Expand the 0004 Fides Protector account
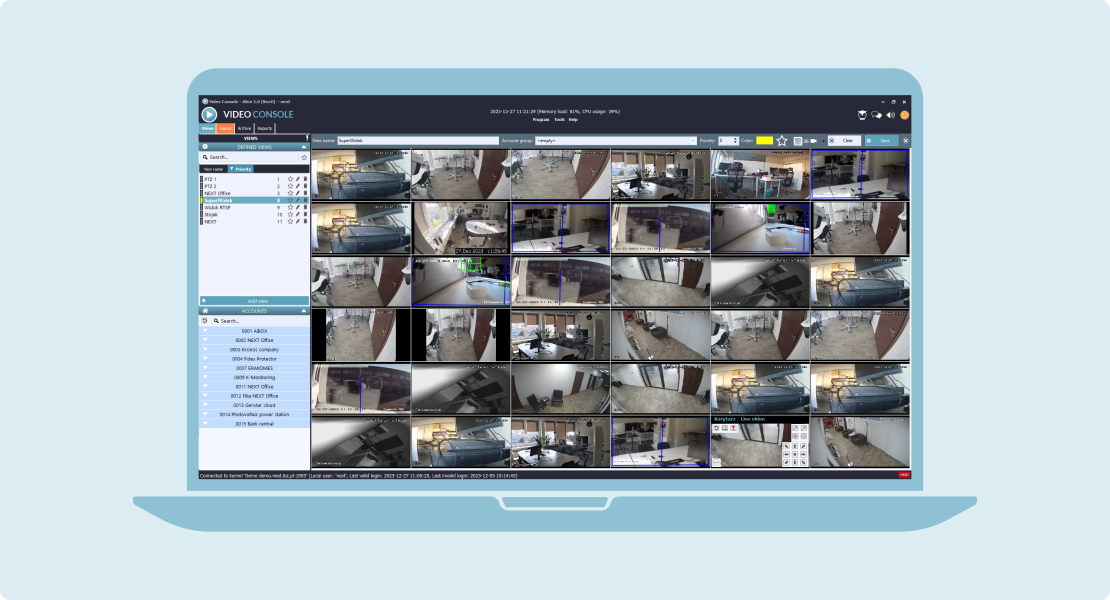The height and width of the screenshot is (600, 1110). tap(205, 359)
